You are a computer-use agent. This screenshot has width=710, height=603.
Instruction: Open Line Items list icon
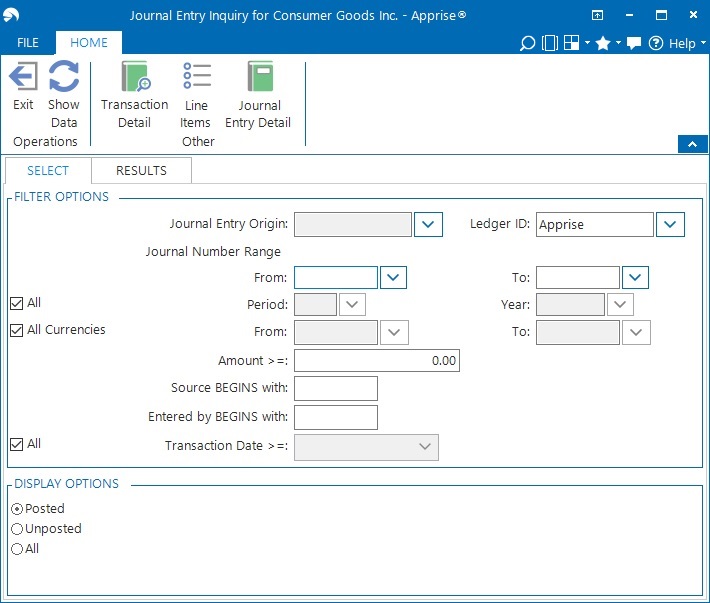(197, 76)
